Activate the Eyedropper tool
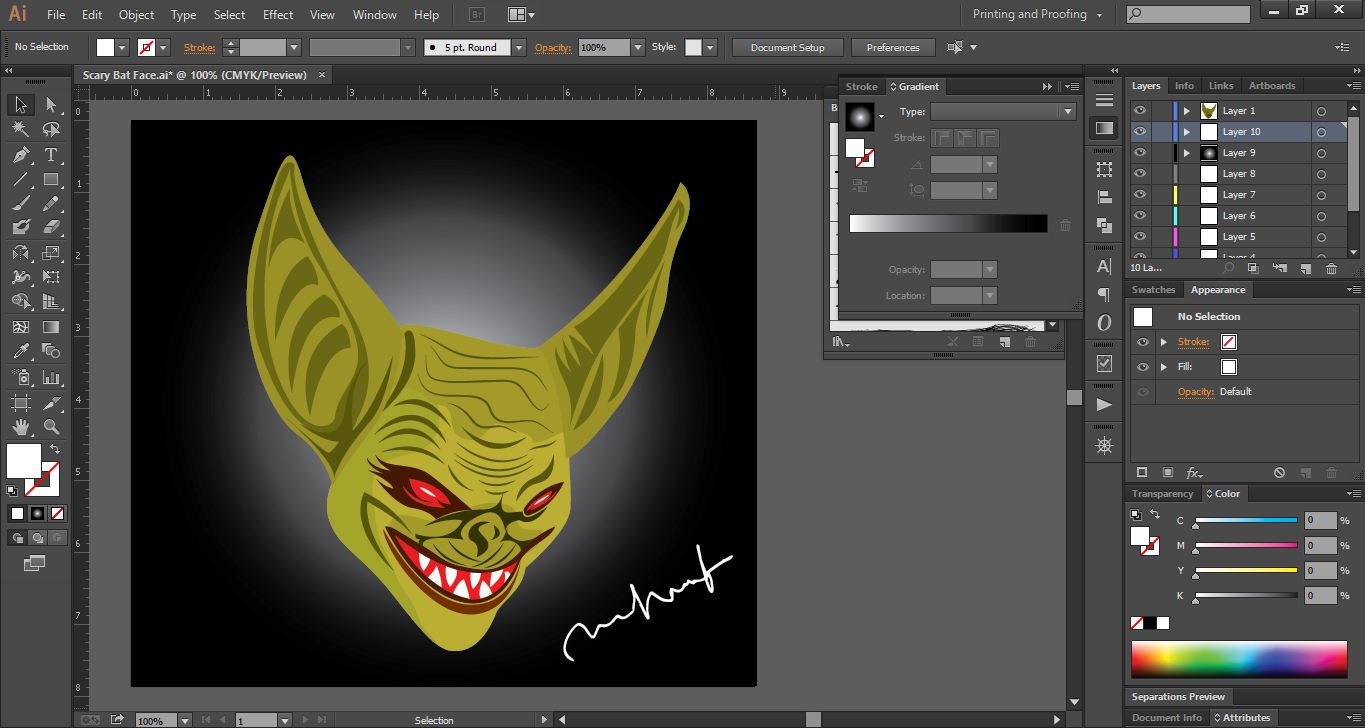This screenshot has width=1365, height=728. pyautogui.click(x=20, y=351)
